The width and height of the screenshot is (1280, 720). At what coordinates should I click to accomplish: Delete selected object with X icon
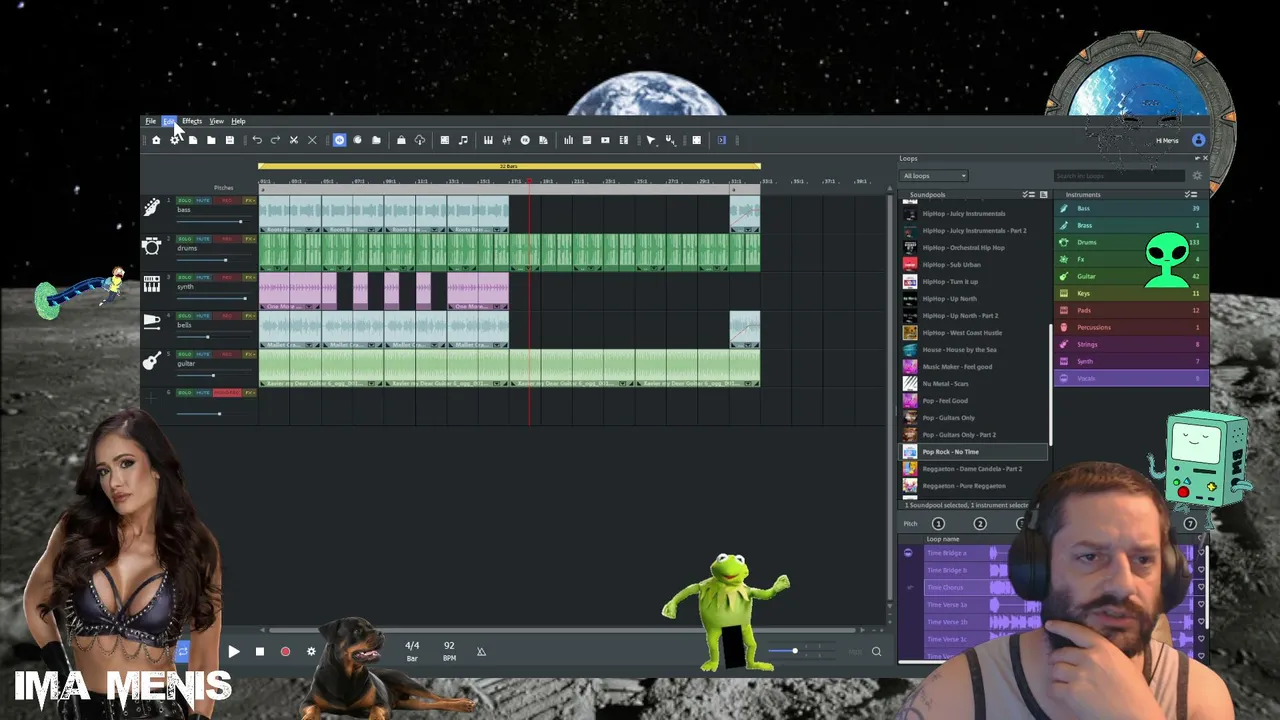(x=312, y=140)
